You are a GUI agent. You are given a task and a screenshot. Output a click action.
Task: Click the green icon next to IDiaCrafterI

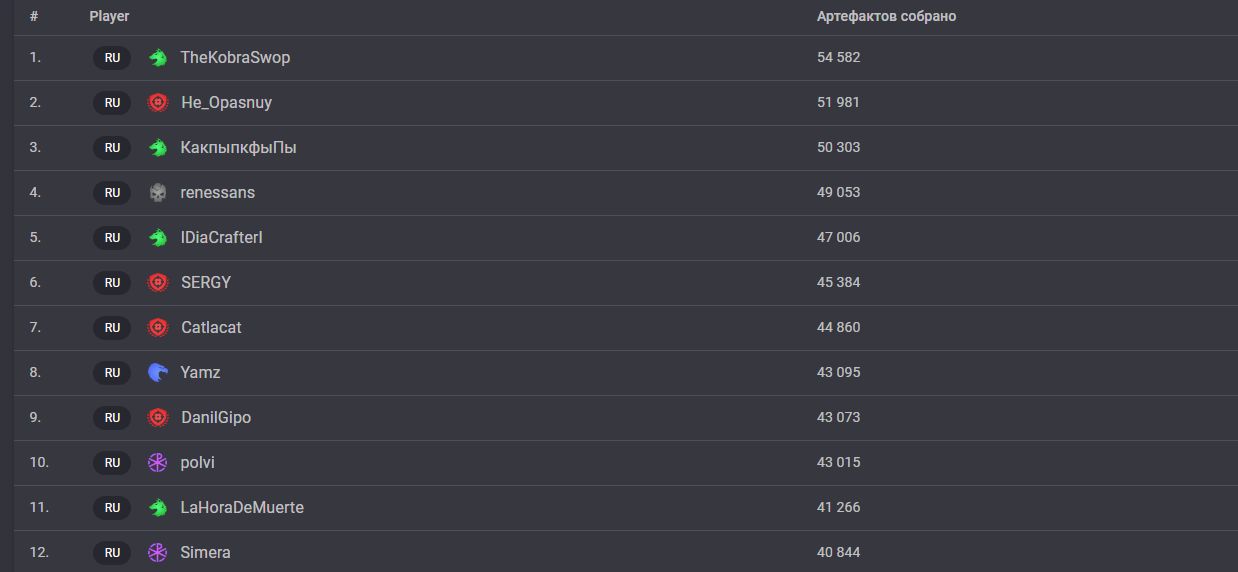(x=157, y=238)
